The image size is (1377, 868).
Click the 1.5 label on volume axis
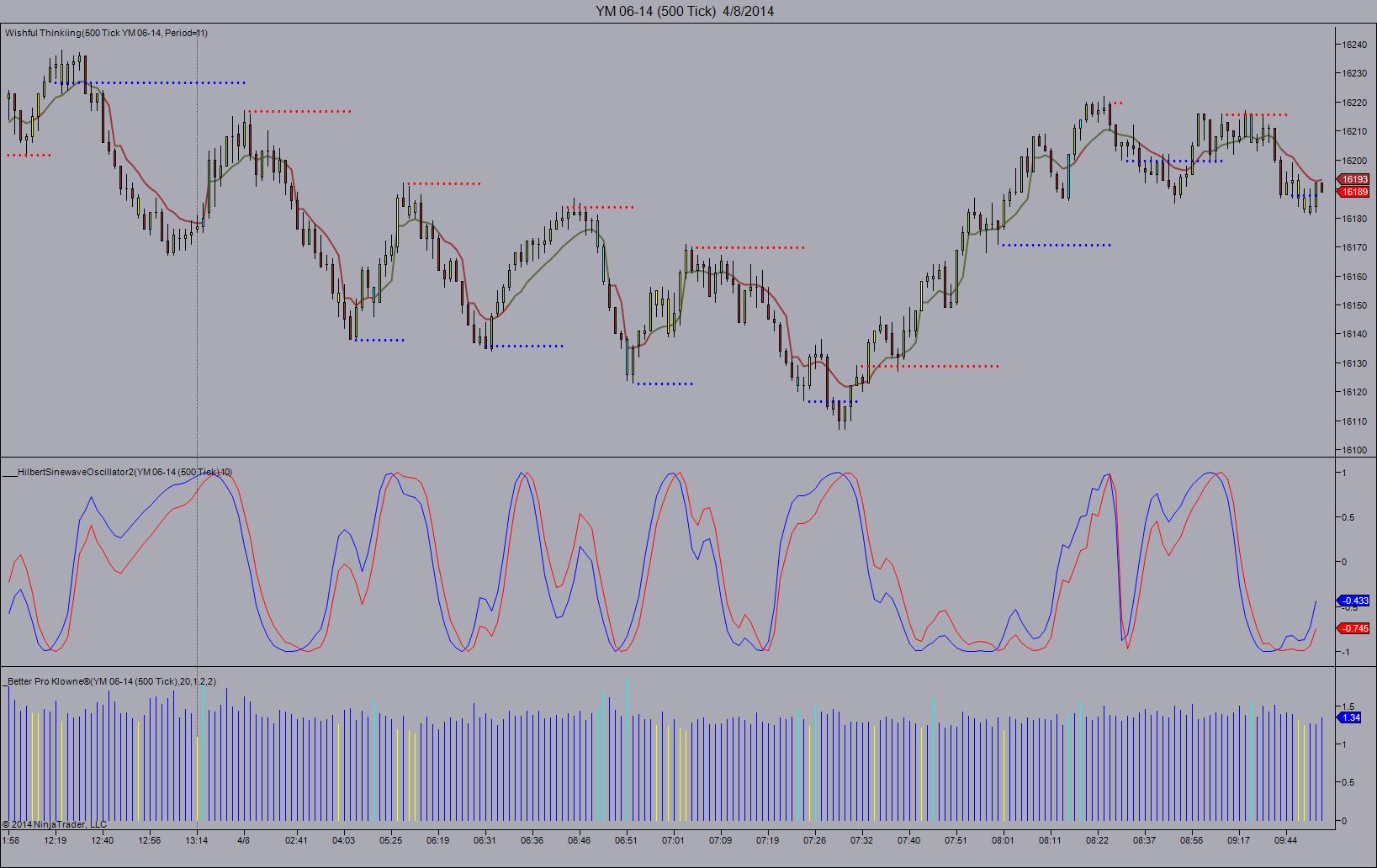(1348, 707)
